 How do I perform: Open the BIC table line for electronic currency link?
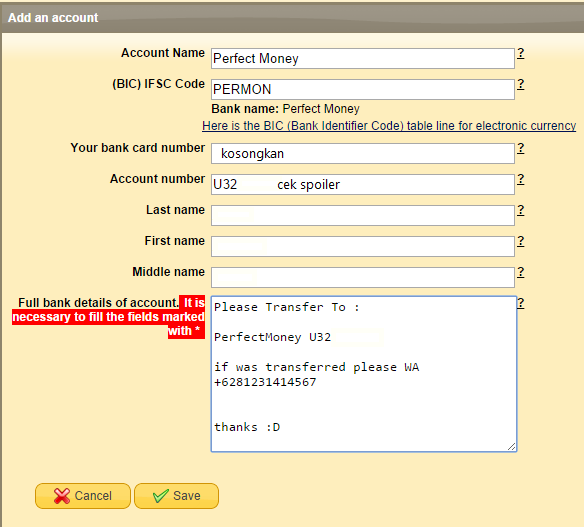(x=389, y=126)
